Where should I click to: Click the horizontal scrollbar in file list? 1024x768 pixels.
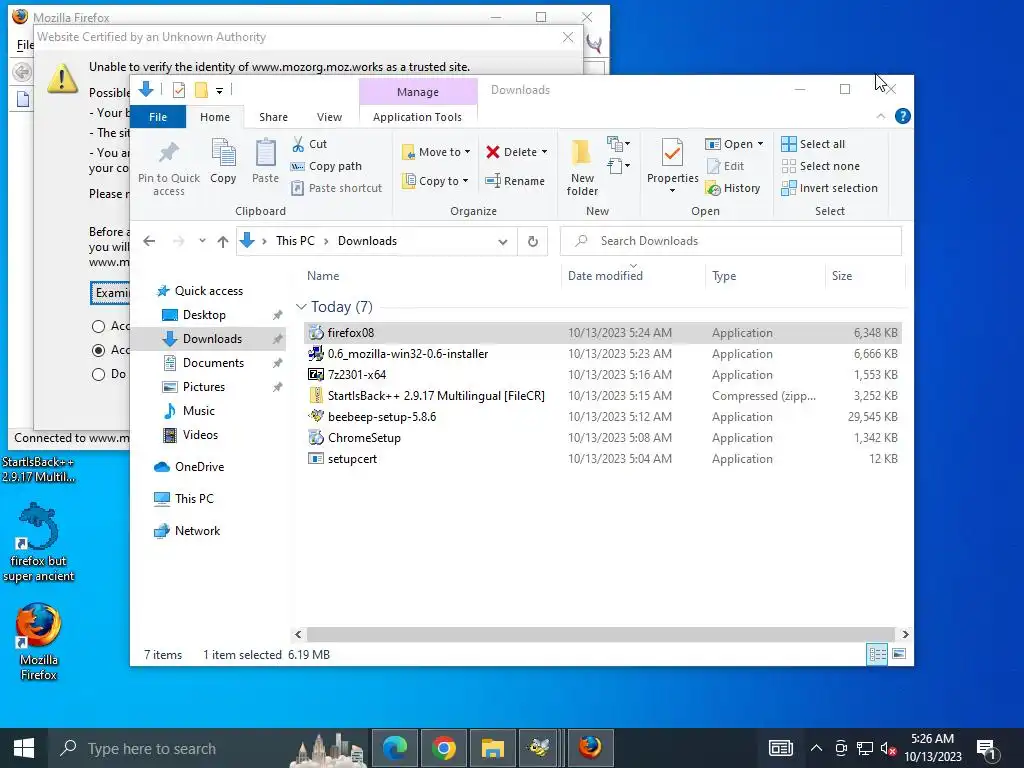[x=600, y=634]
